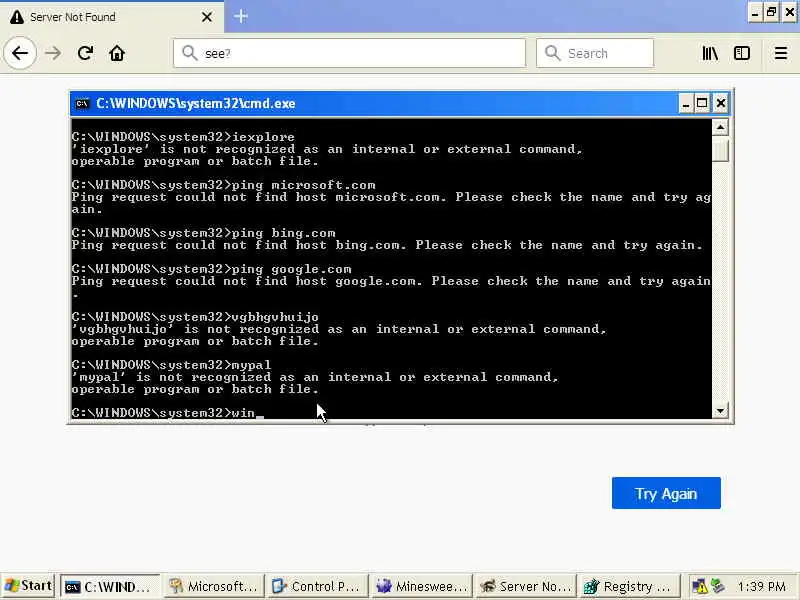Close the cmd.exe window
The height and width of the screenshot is (600, 800).
[720, 104]
